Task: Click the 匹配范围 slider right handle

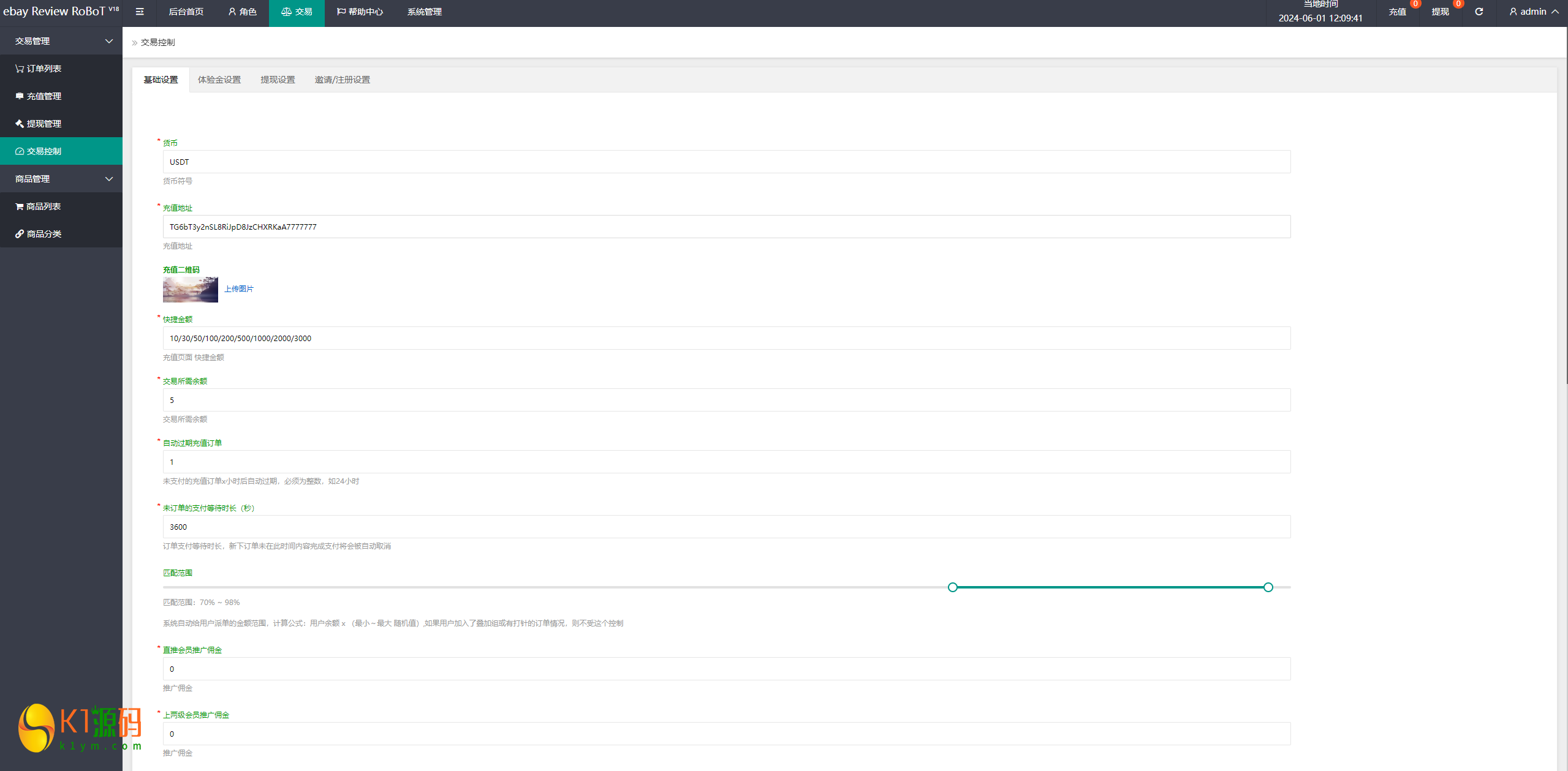Action: click(1268, 587)
